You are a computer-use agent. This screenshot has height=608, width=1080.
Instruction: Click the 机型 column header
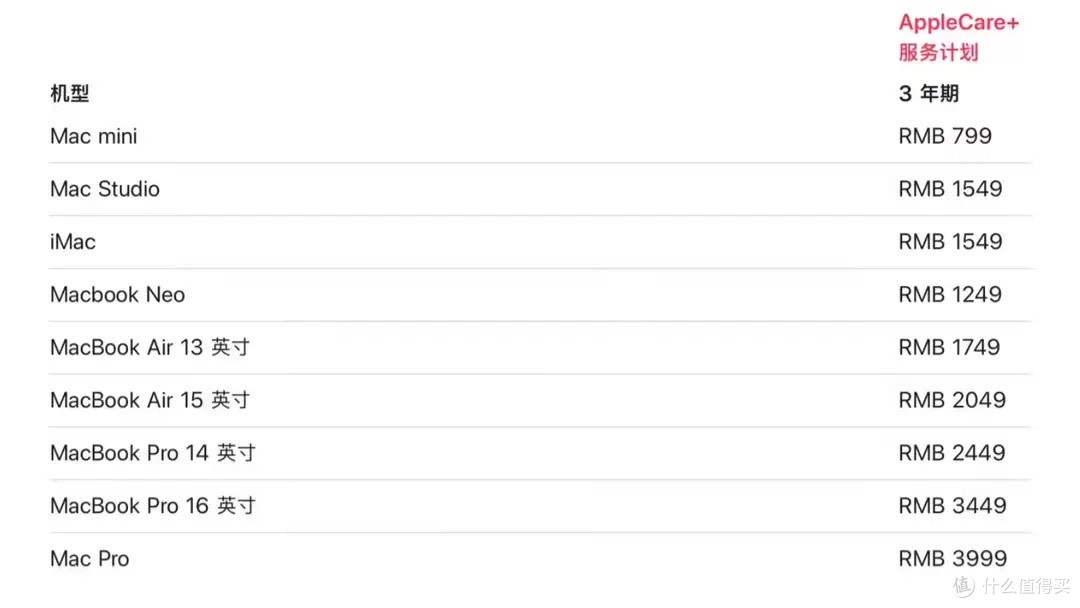pyautogui.click(x=70, y=93)
